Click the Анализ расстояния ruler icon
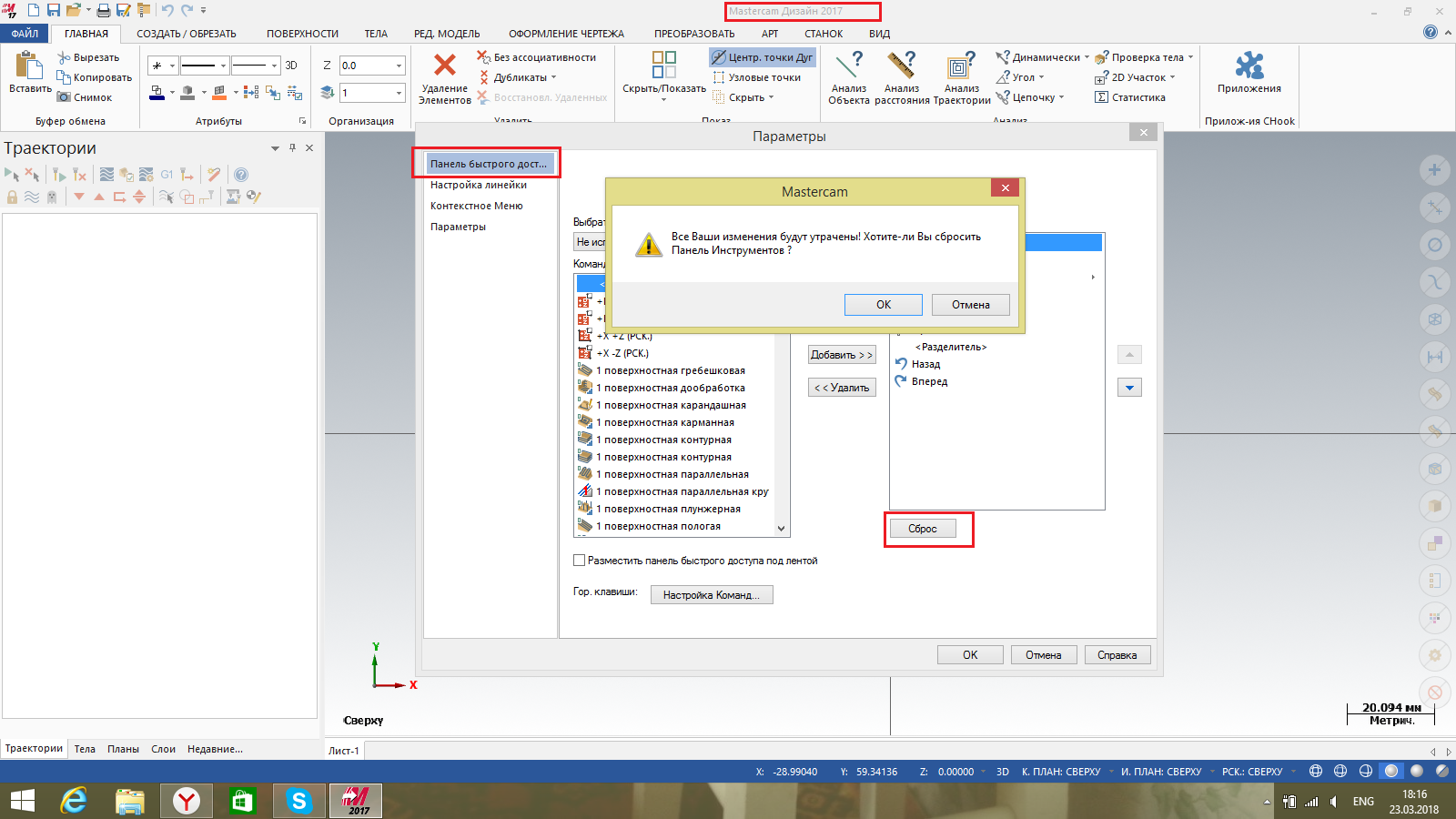Image resolution: width=1456 pixels, height=819 pixels. click(x=902, y=65)
